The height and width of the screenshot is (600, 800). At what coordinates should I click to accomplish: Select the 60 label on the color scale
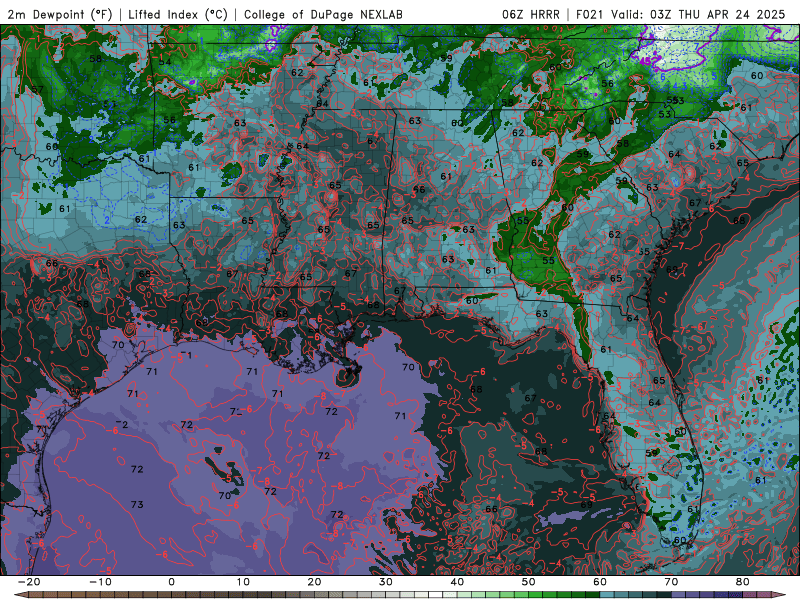point(600,582)
